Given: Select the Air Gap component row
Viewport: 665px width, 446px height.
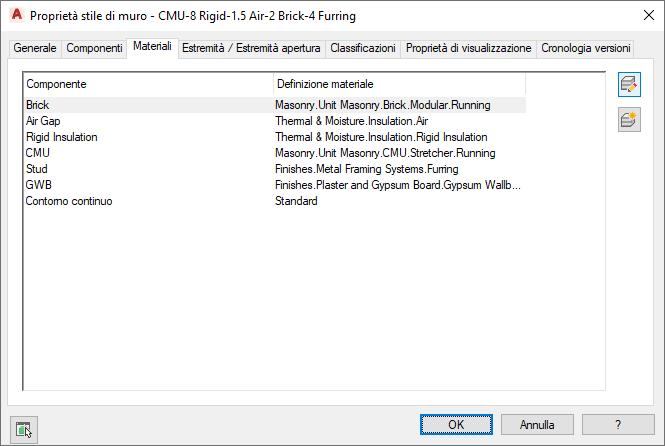Looking at the screenshot, I should [x=44, y=121].
